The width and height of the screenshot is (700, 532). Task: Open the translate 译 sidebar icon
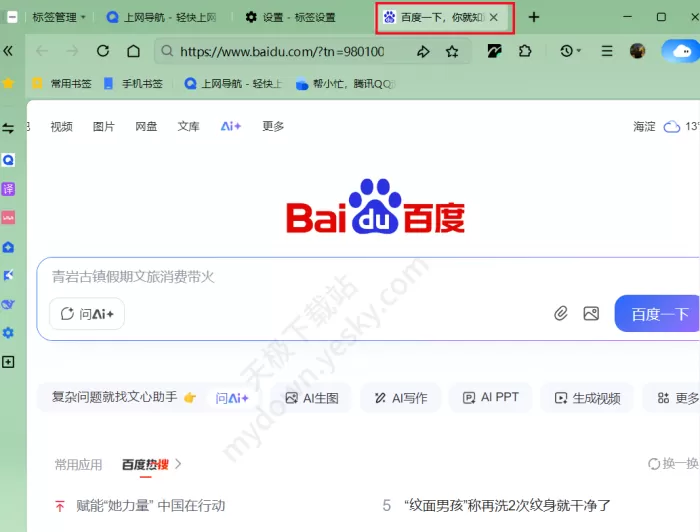coord(8,189)
